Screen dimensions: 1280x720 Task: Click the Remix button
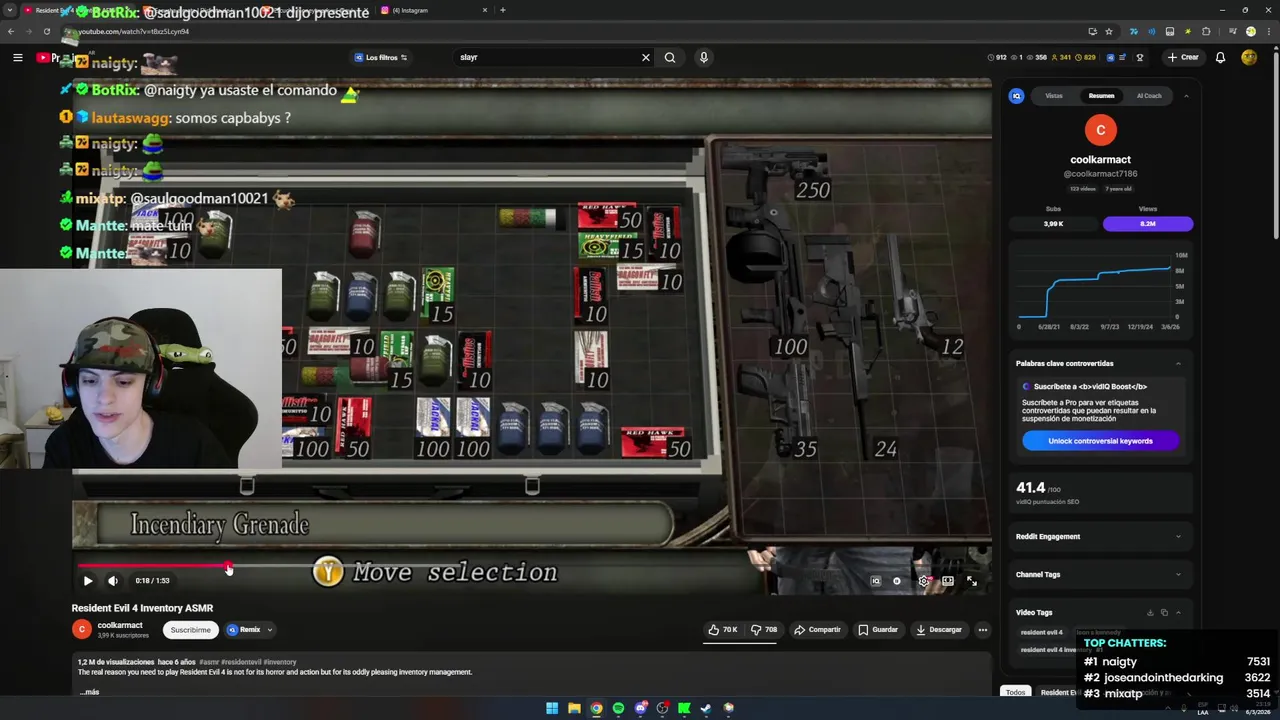click(244, 630)
